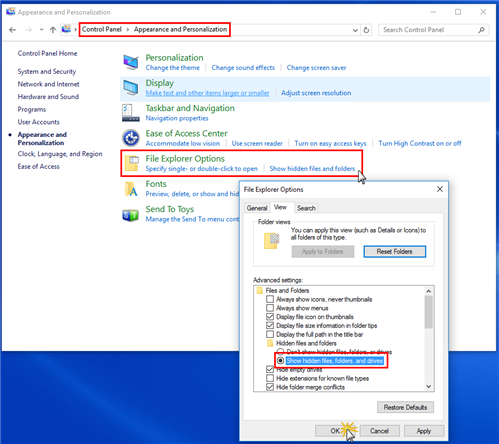This screenshot has height=444, width=499.
Task: Click Control Panel in breadcrumb path
Action: 102,29
